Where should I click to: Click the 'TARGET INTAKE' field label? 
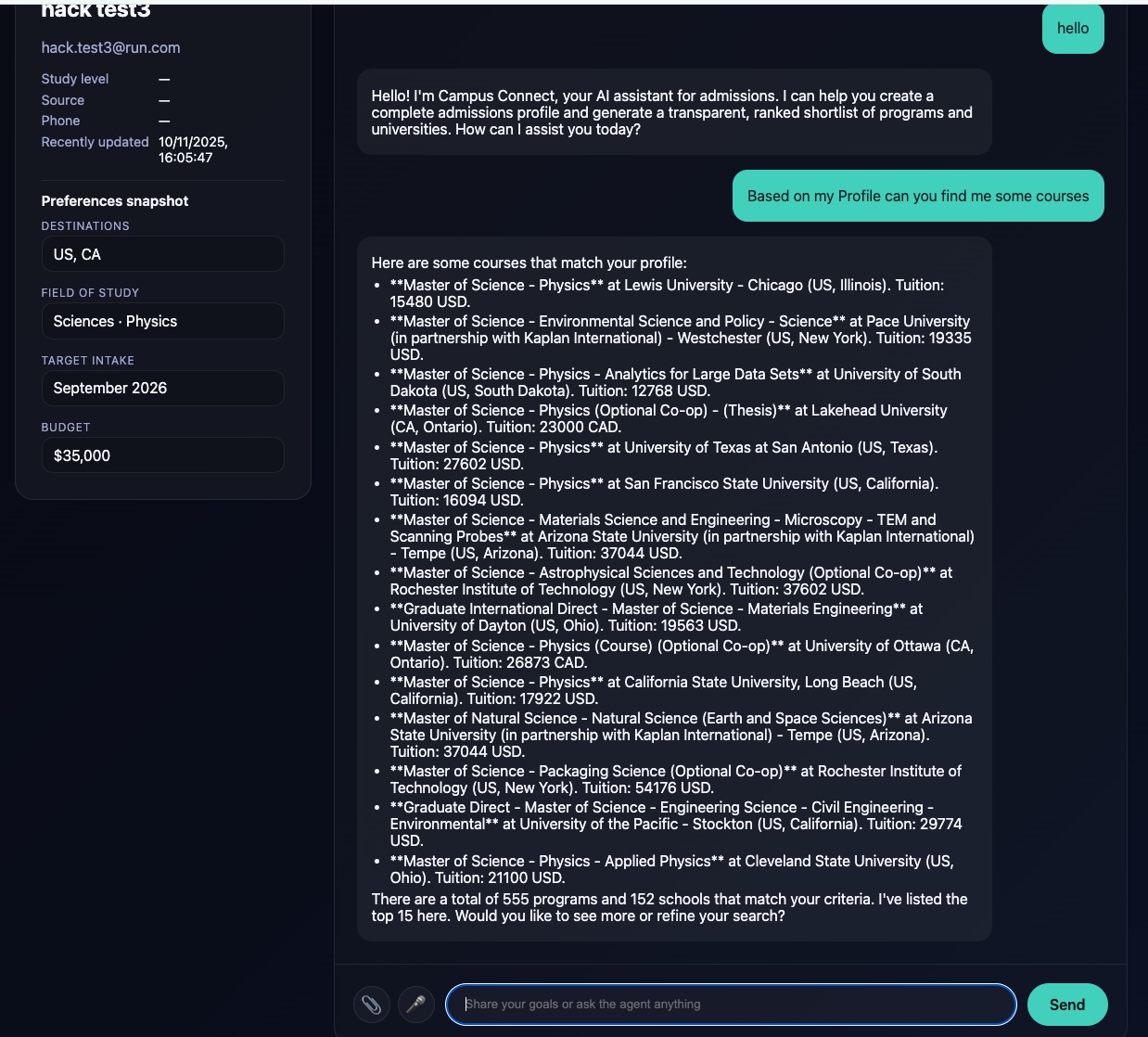coord(88,360)
